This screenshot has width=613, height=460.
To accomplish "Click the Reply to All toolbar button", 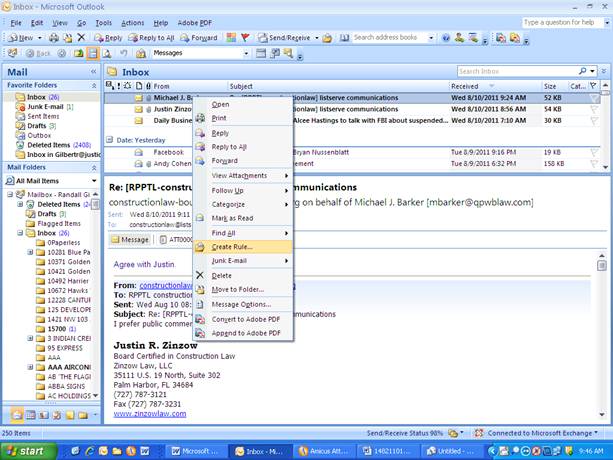I will coord(151,38).
